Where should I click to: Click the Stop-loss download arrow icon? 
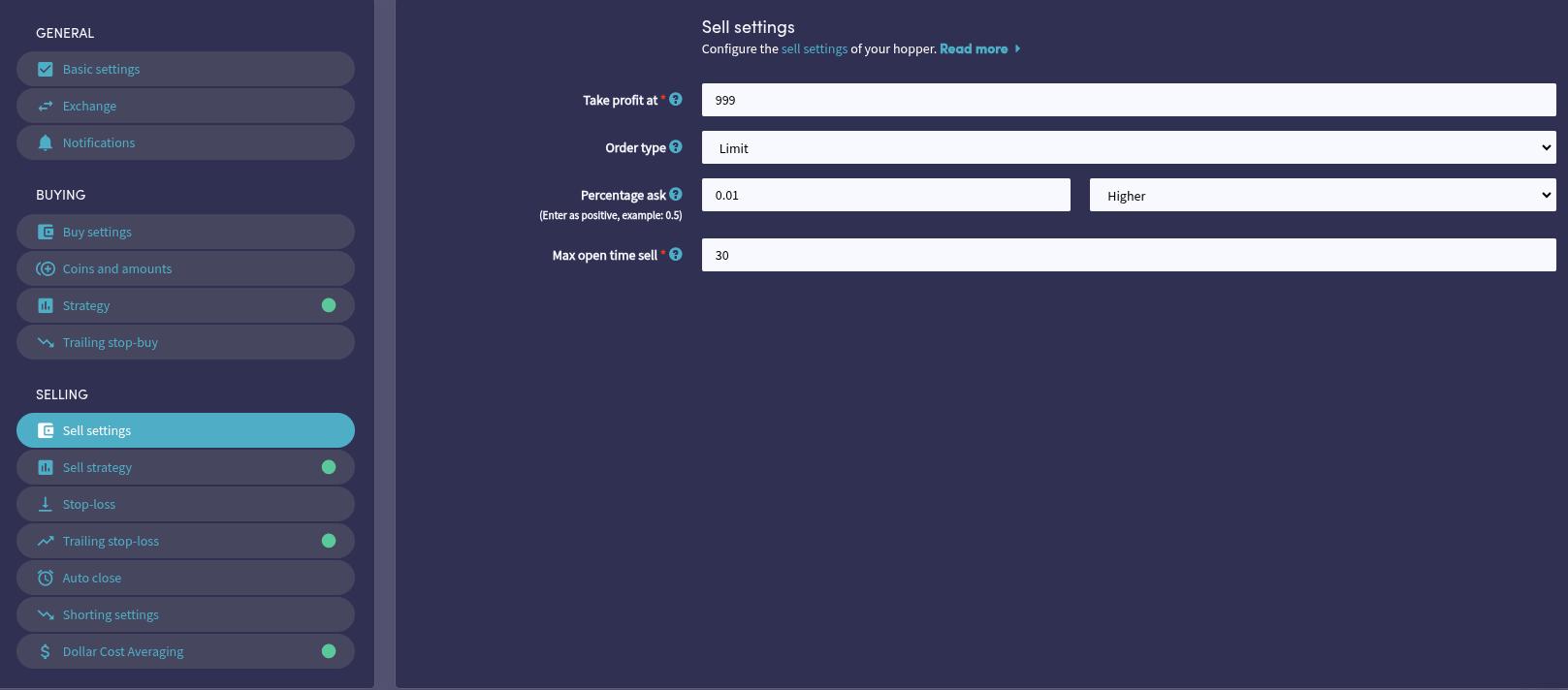(x=46, y=504)
